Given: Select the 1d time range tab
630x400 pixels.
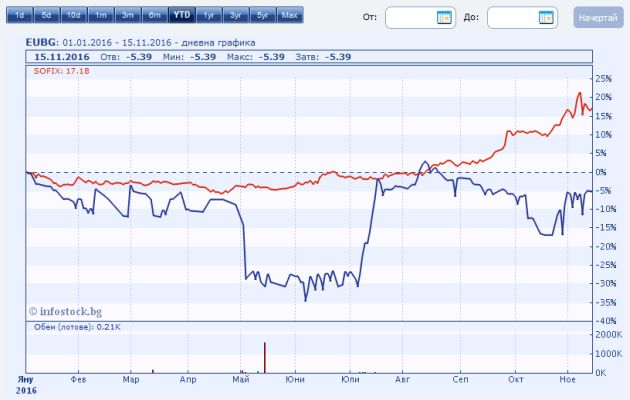Looking at the screenshot, I should tap(19, 15).
